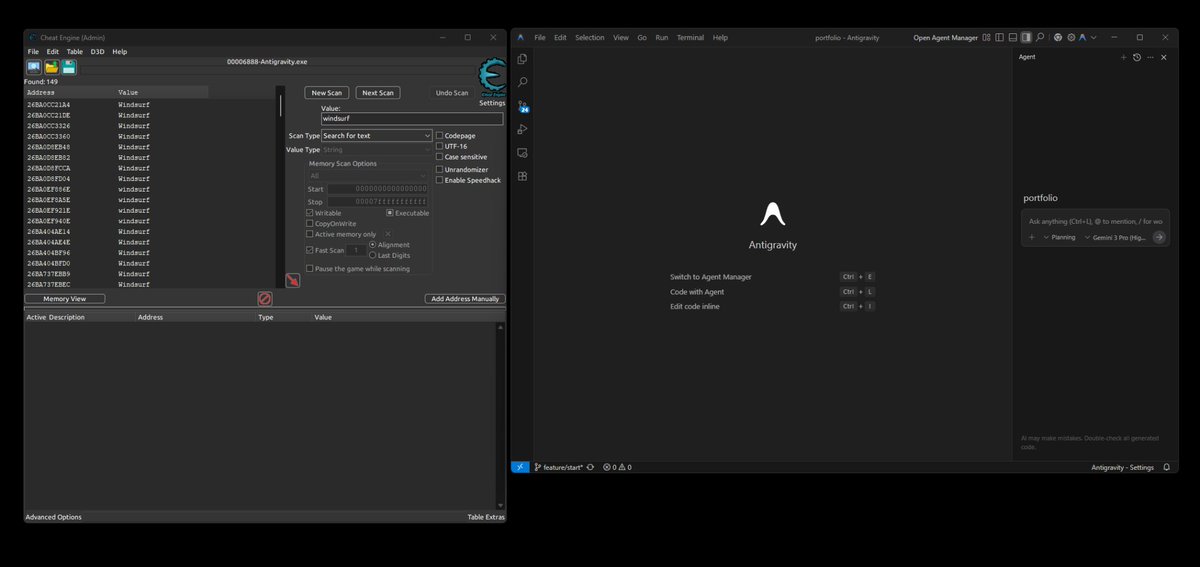Enable the Codepage checkbox
The height and width of the screenshot is (567, 1200).
(440, 135)
